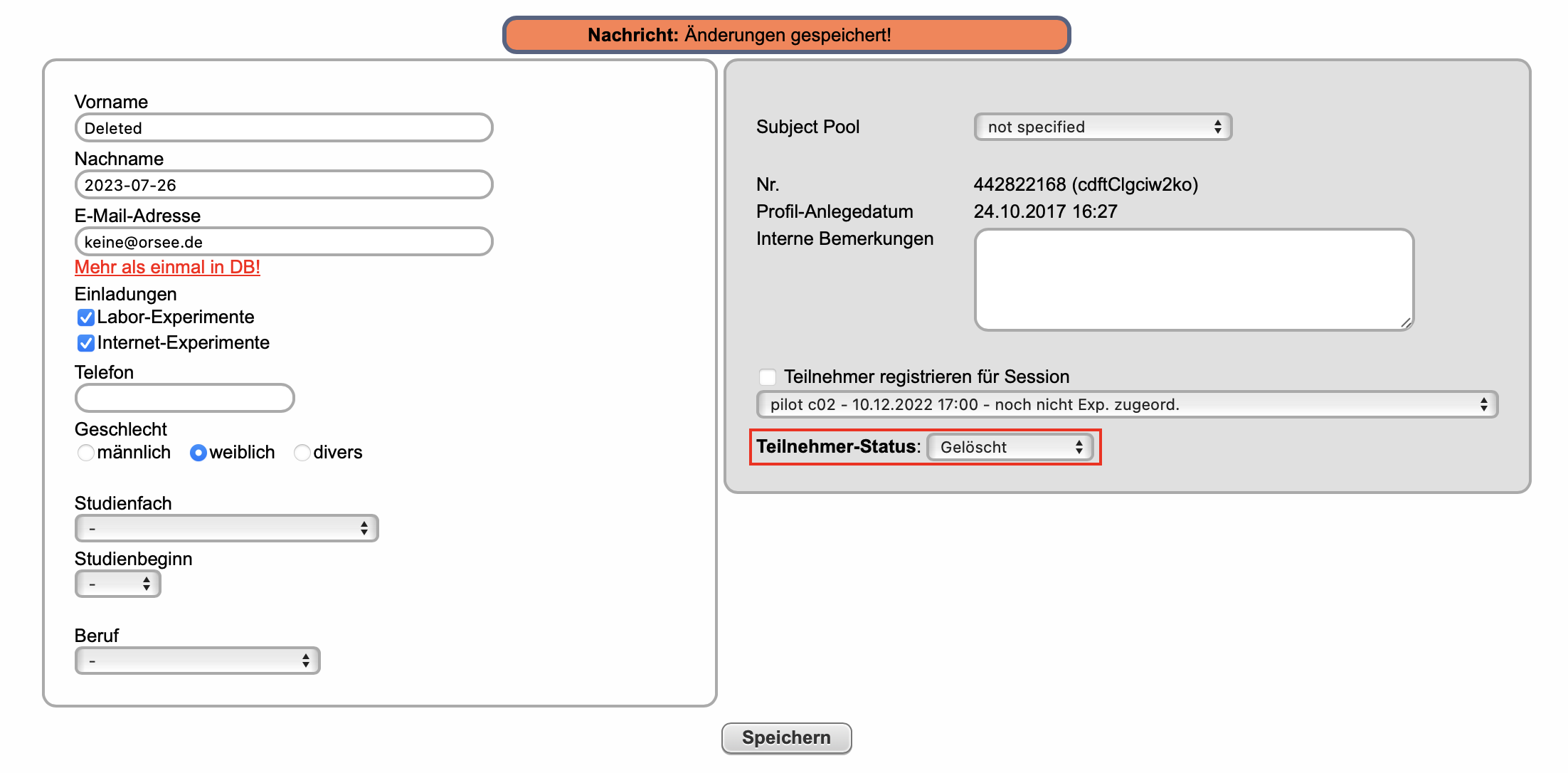Click the Telefon input field
Screen dimensions: 1568x773
click(x=184, y=398)
